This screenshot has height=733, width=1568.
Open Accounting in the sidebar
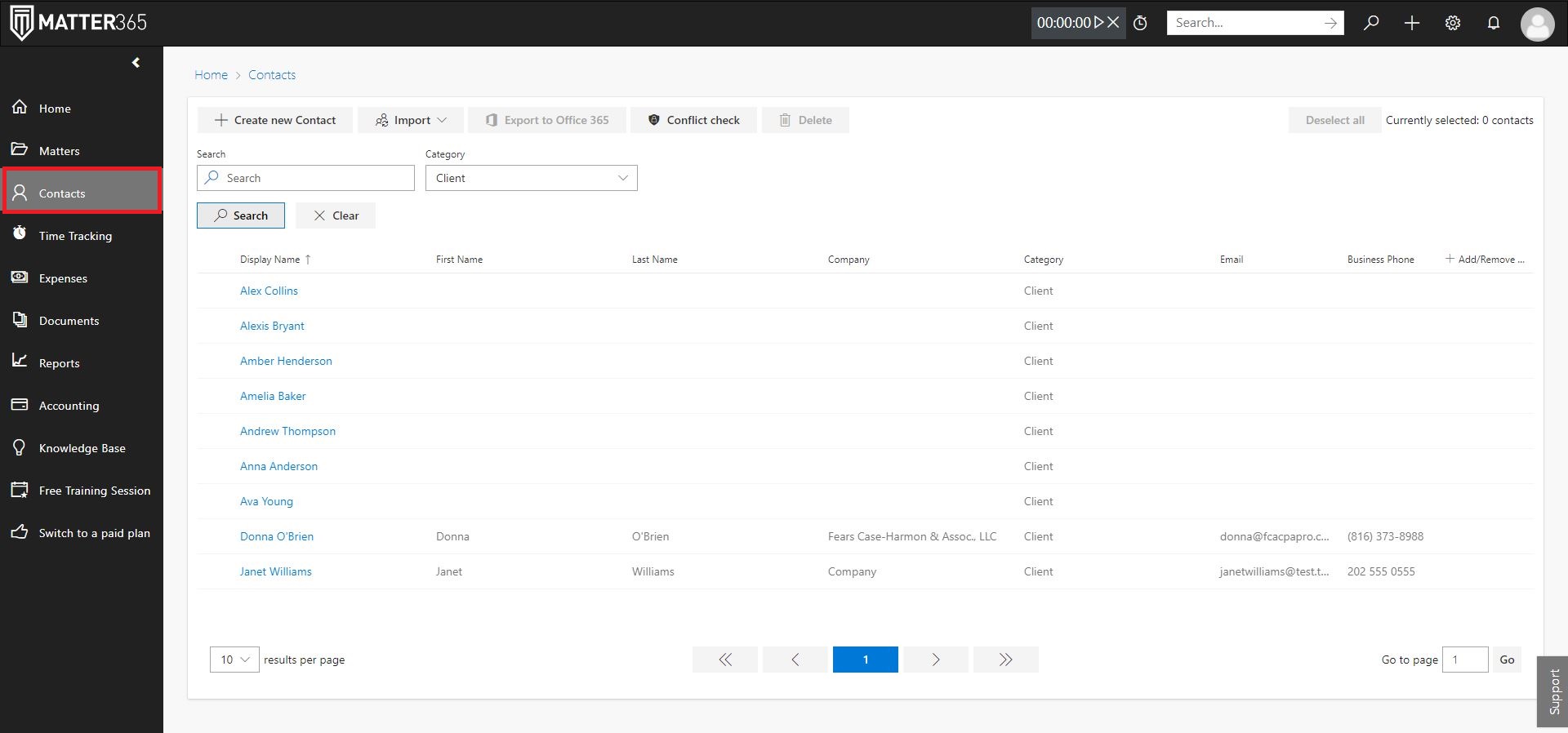pos(82,405)
